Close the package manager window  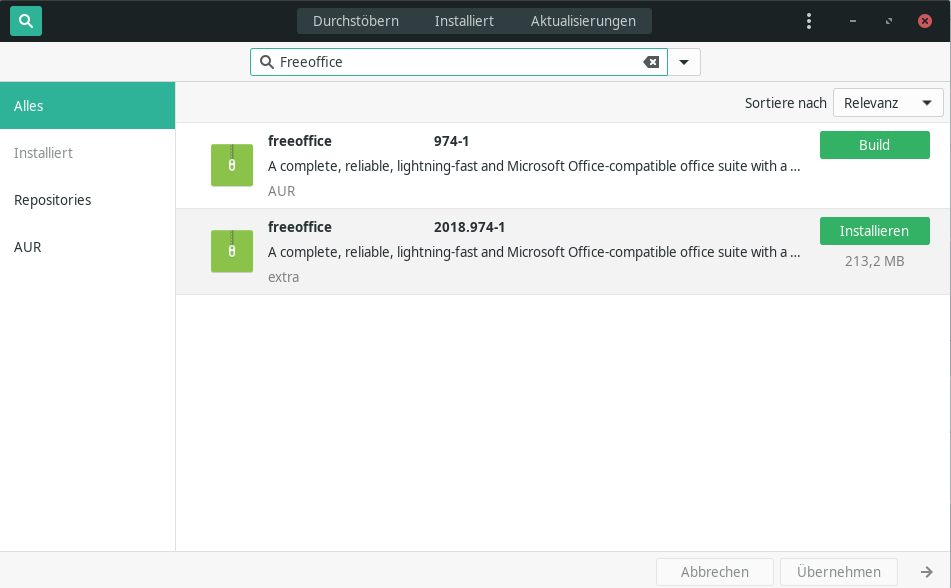(x=924, y=21)
